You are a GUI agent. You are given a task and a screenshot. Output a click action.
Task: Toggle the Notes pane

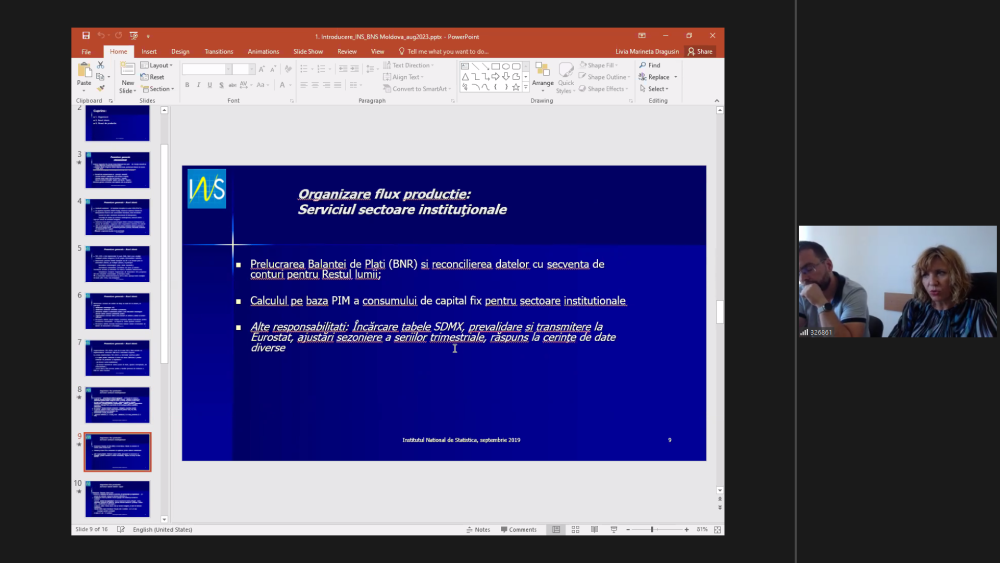click(478, 529)
